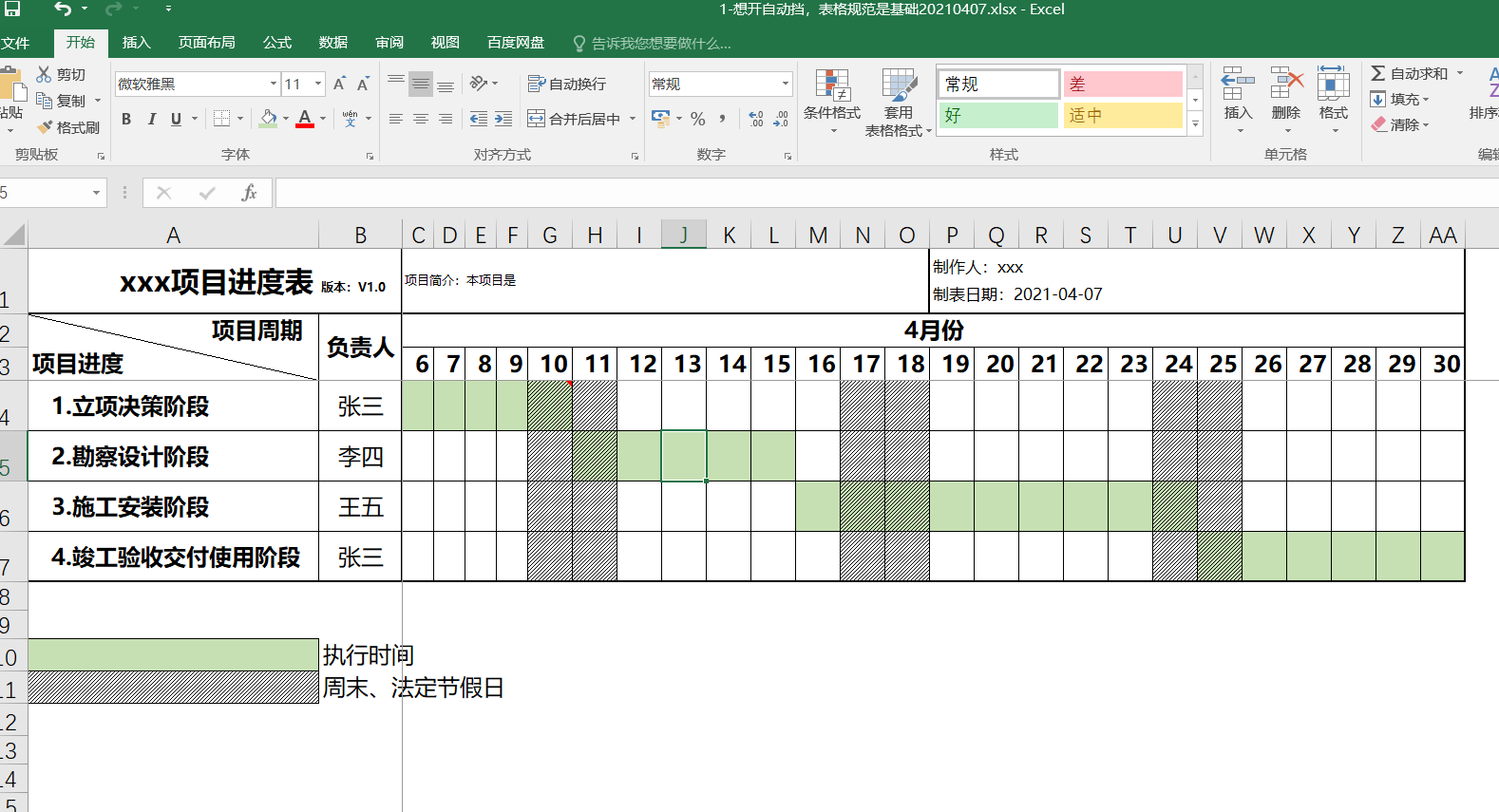Viewport: 1499px width, 812px height.
Task: Expand the Name Box dropdown
Action: [x=96, y=193]
